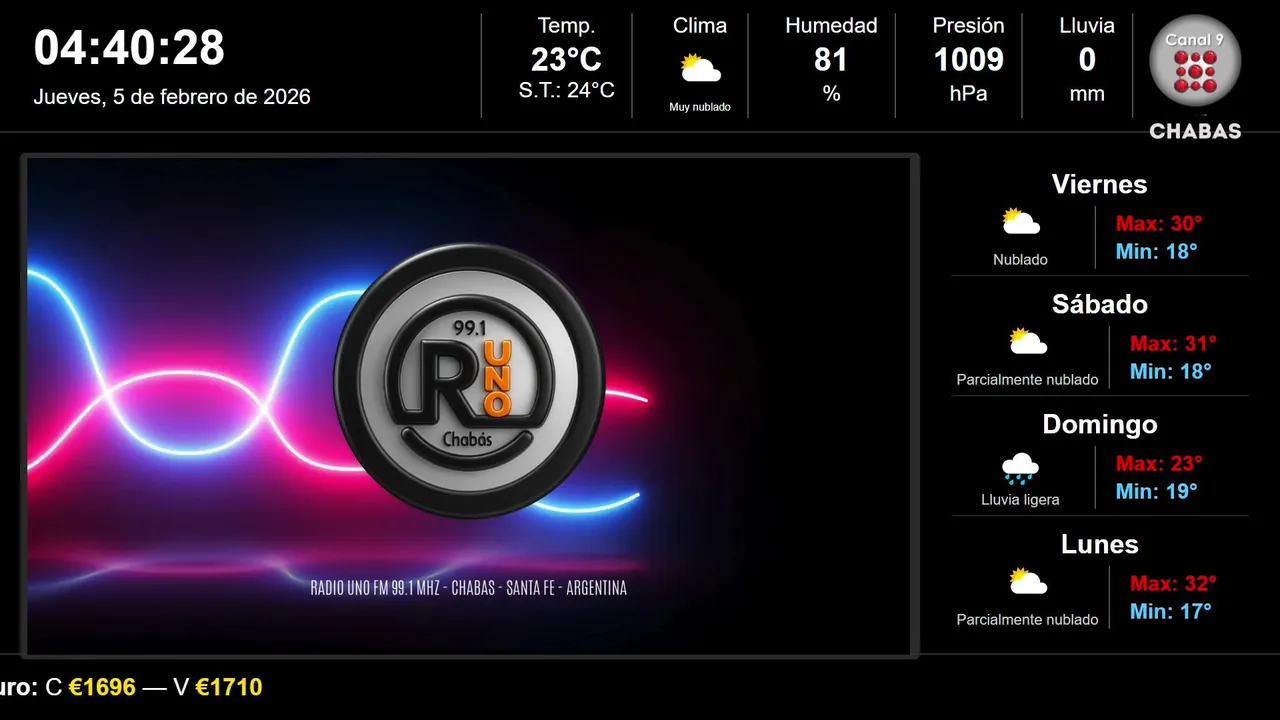Click the clock showing 04:40:28
Viewport: 1280px width, 720px height.
point(129,47)
